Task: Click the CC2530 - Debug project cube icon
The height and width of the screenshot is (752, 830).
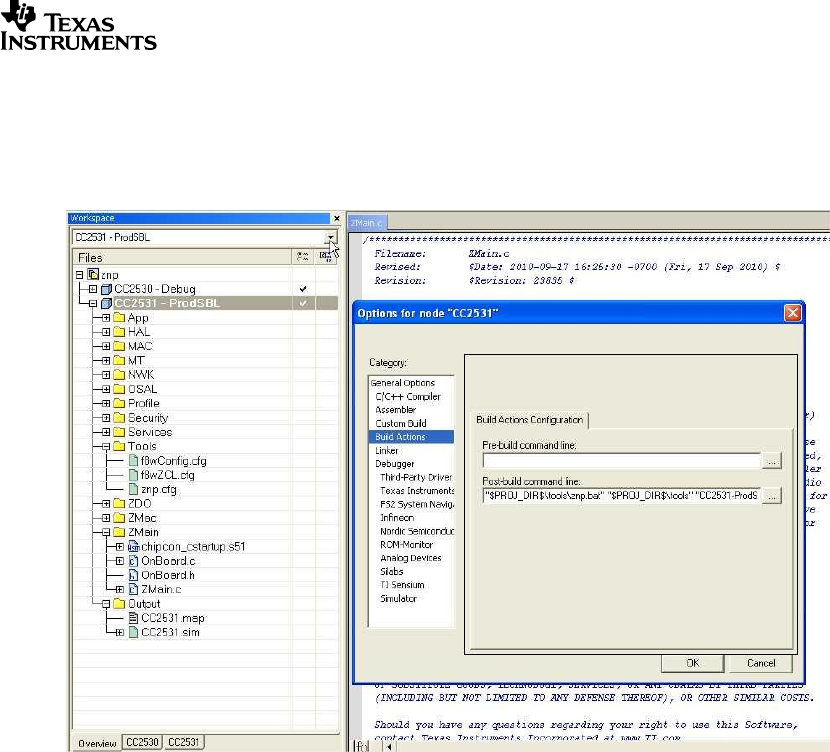Action: click(x=106, y=289)
